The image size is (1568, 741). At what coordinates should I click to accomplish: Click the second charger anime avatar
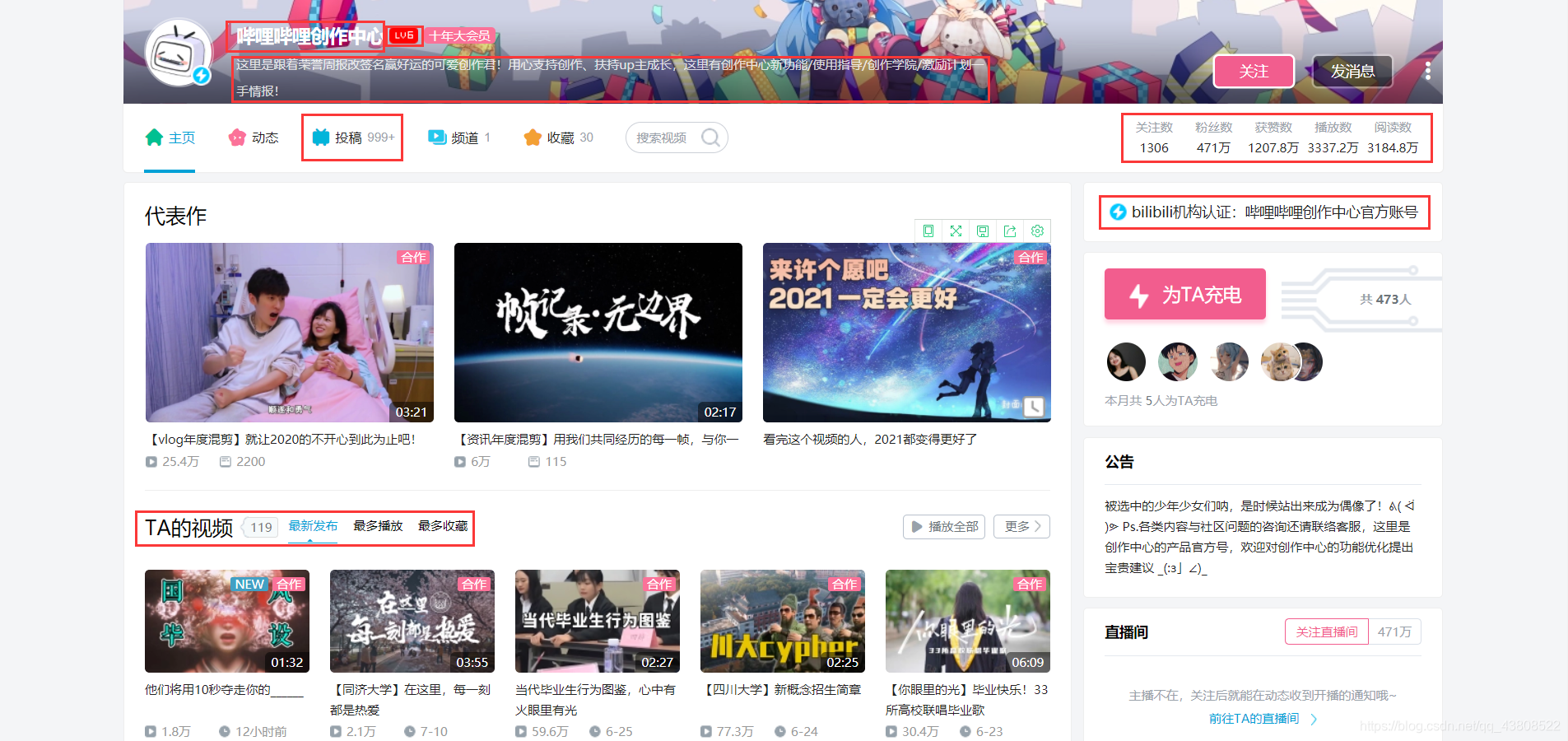(1177, 361)
